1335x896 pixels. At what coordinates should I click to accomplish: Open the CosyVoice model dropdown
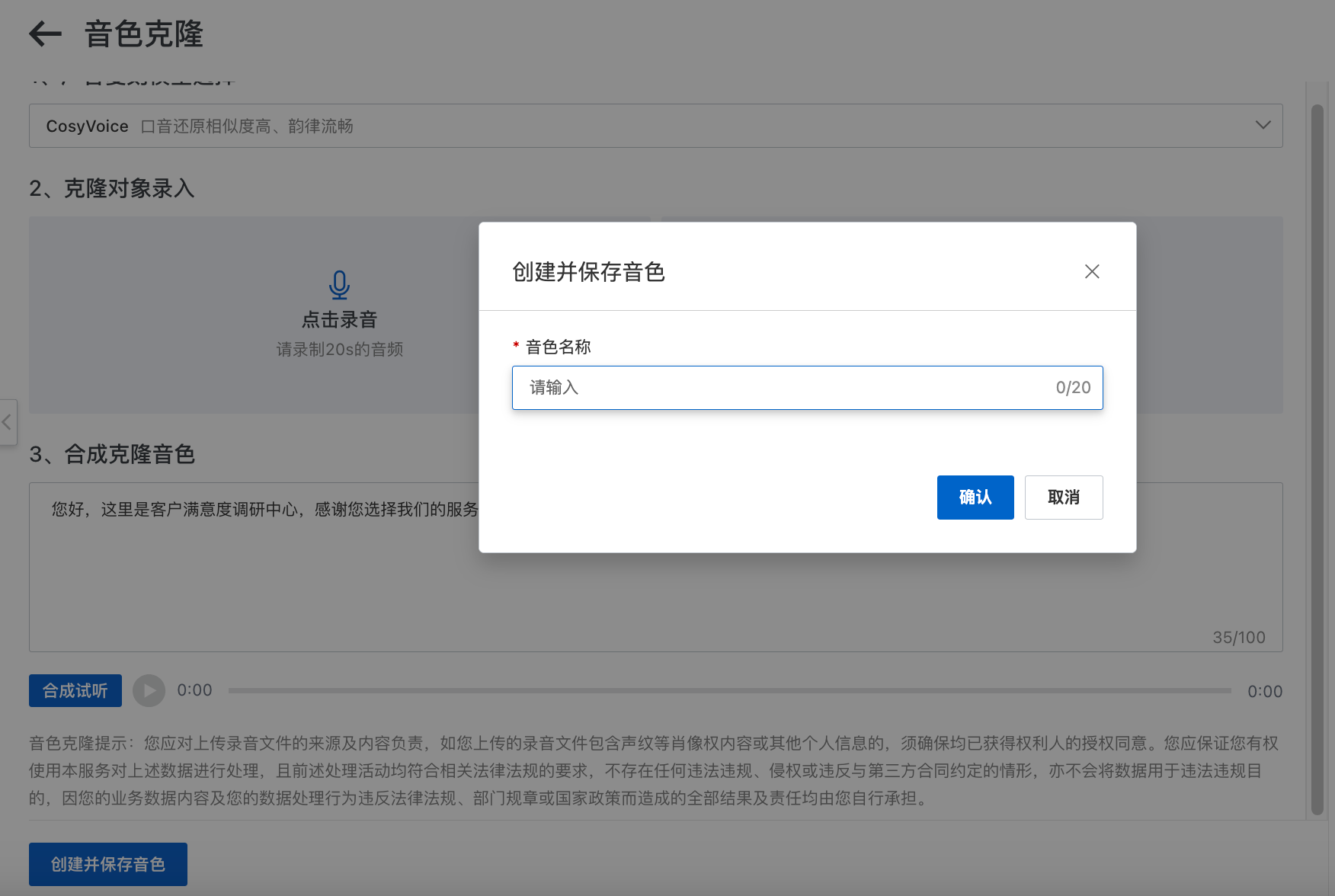click(x=655, y=126)
